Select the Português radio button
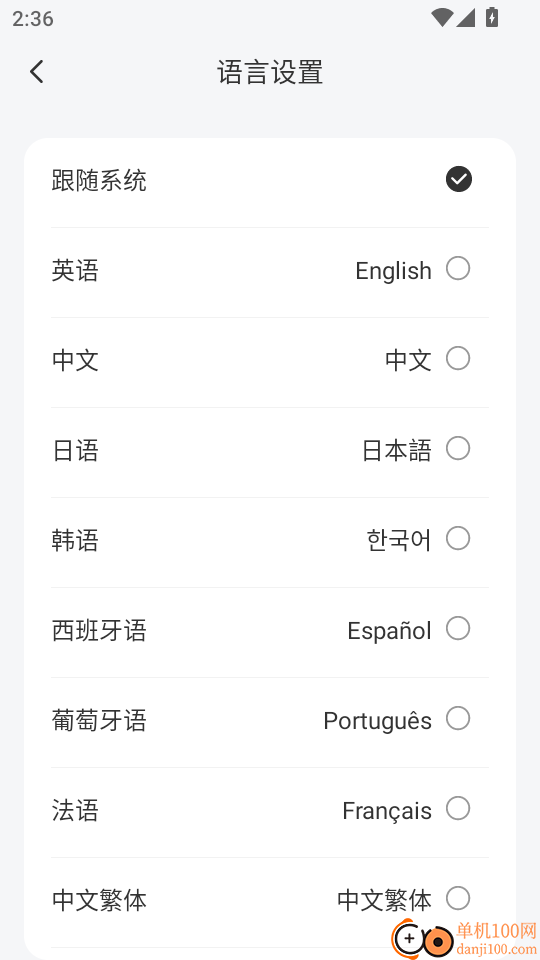Screen dimensions: 540x960 [x=458, y=719]
